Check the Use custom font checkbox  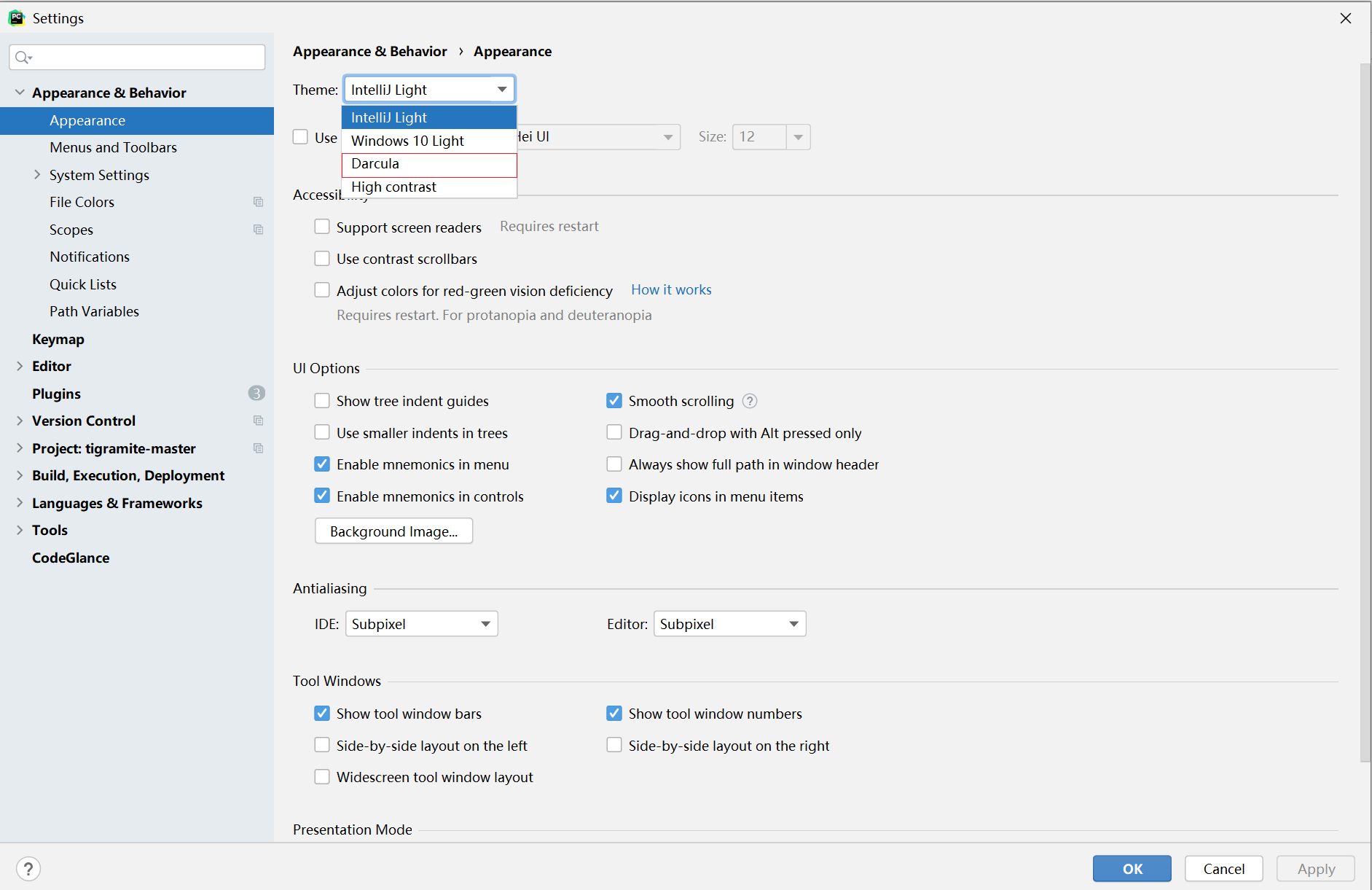(300, 137)
